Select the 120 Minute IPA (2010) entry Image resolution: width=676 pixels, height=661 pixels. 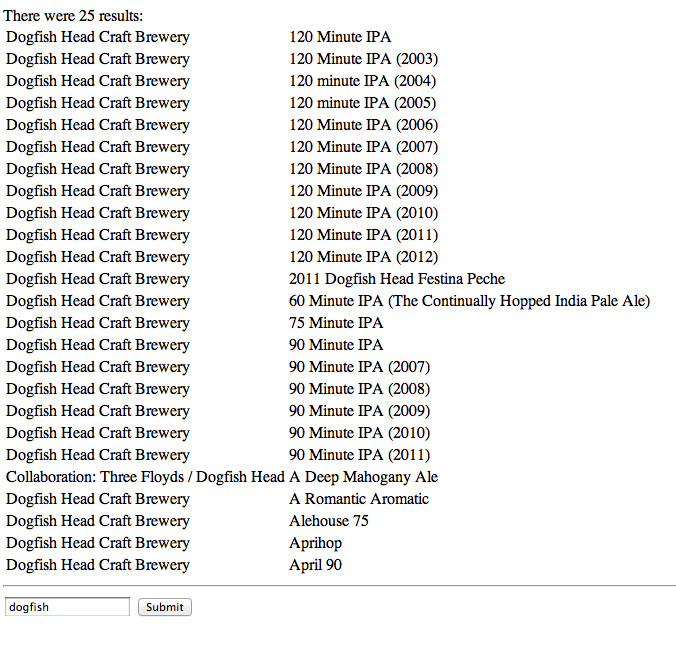[363, 213]
